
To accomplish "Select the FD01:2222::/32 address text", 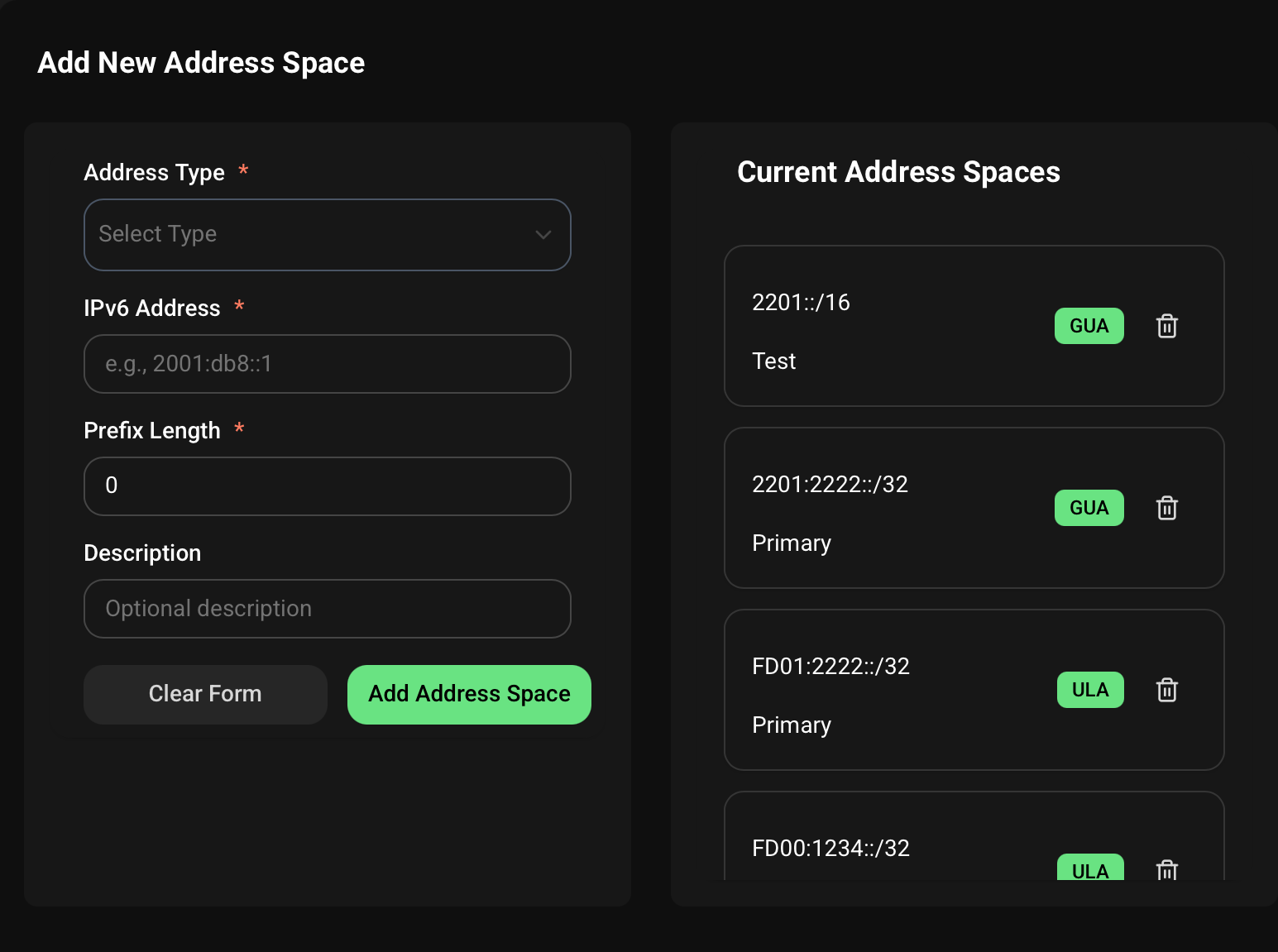I will pos(830,667).
